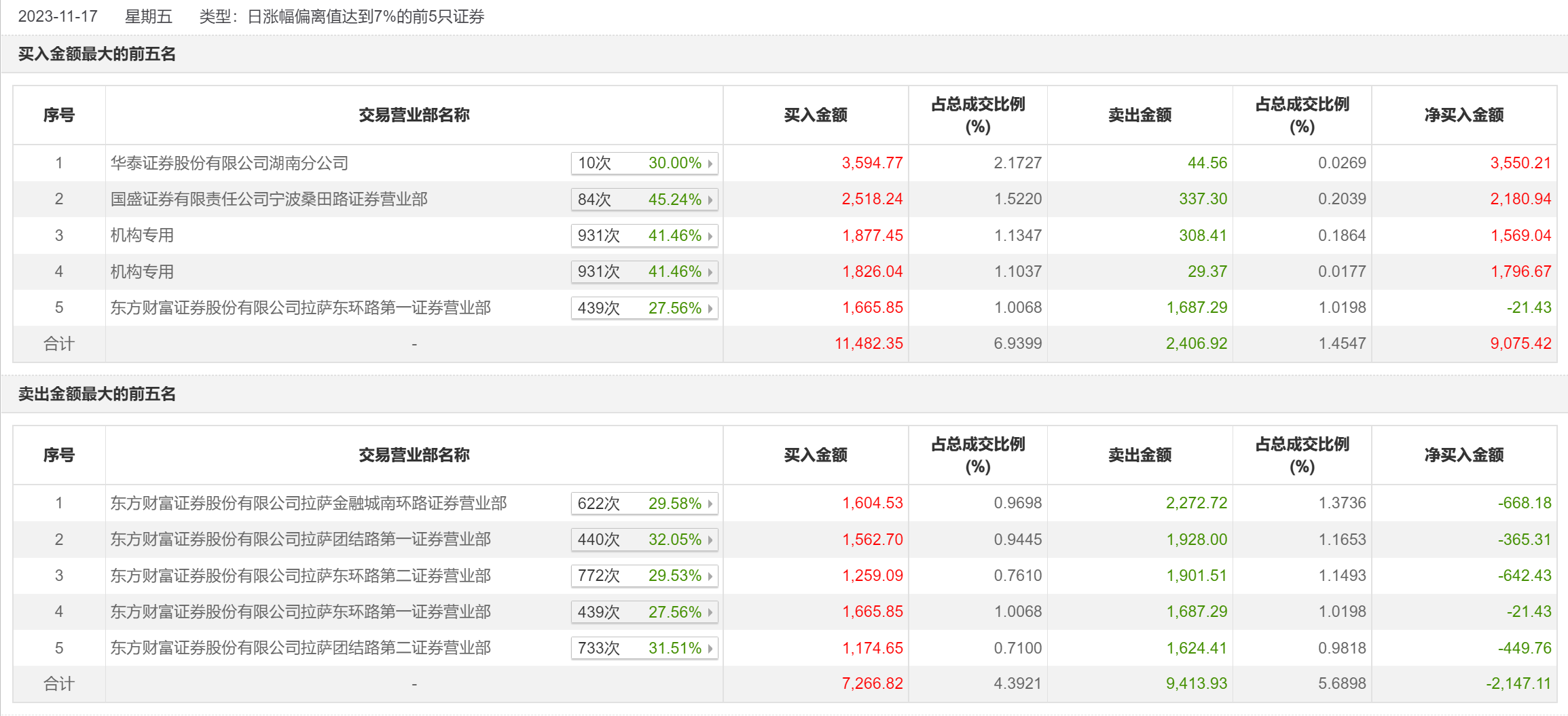Expand the 733次 31.51% stats box
1568x716 pixels.
tap(643, 648)
